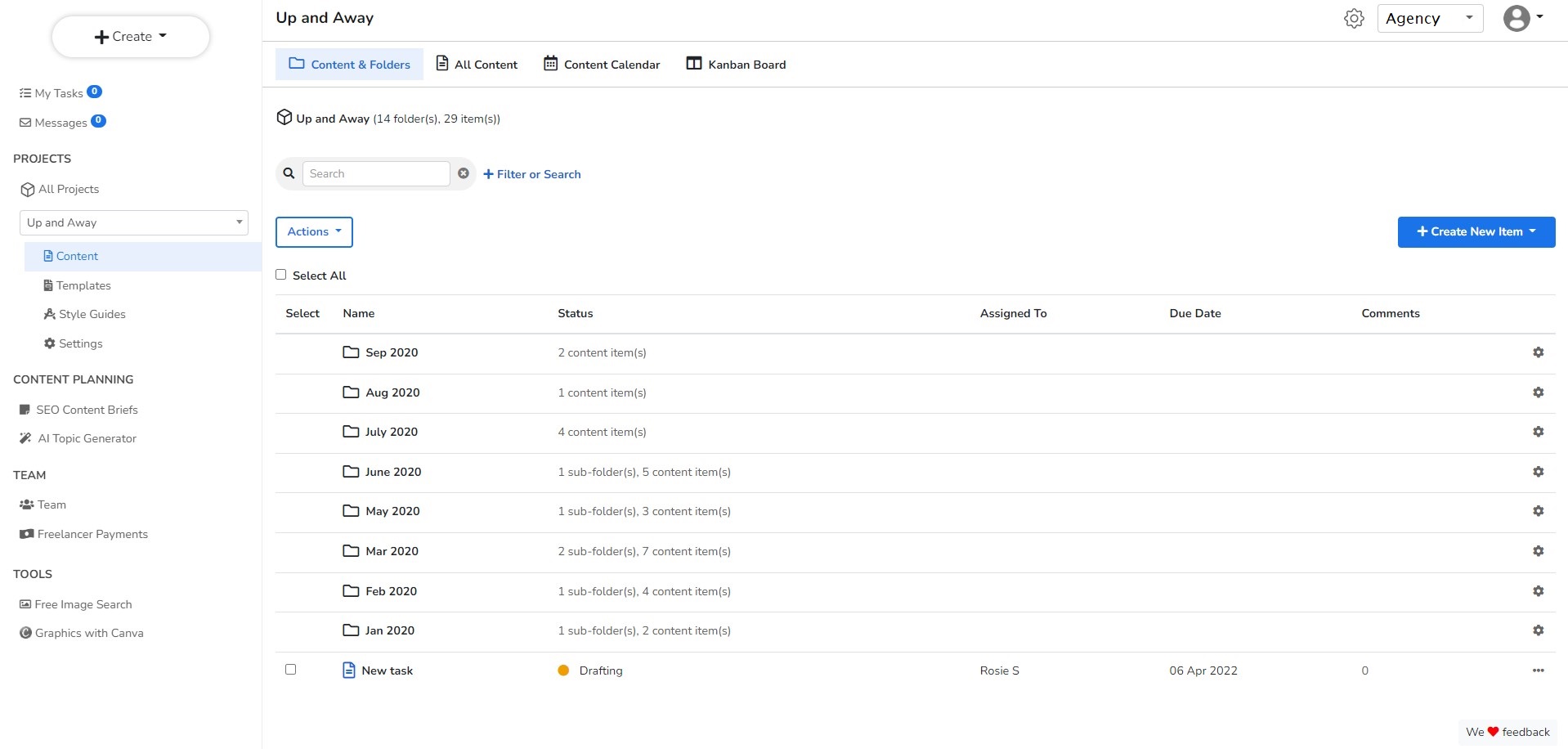Click the Name column header
Viewport: 1568px width, 749px height.
point(359,313)
